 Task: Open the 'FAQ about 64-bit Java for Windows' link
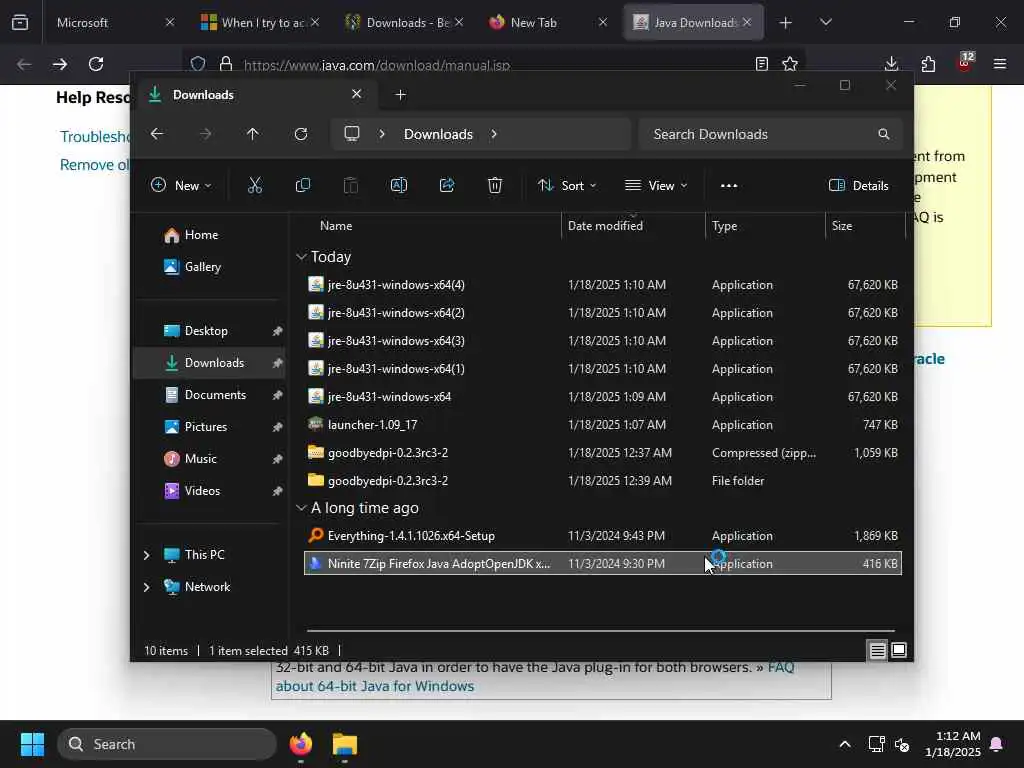pos(535,677)
